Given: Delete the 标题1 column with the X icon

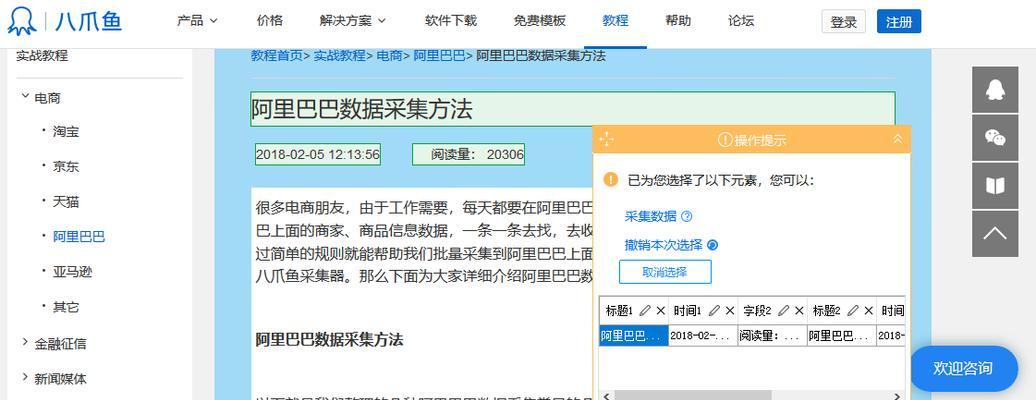Looking at the screenshot, I should [x=660, y=310].
